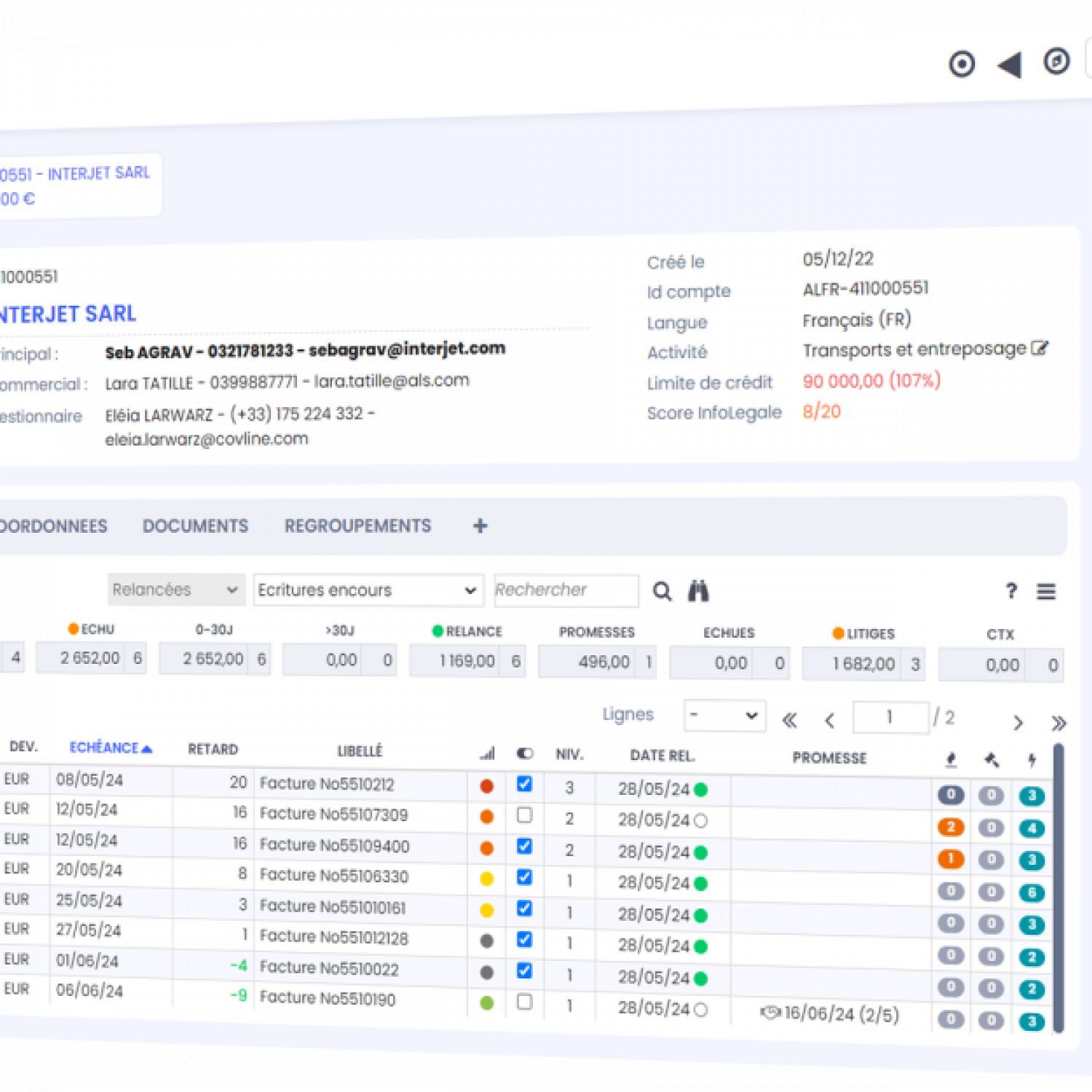Uncheck the checkbox for Facture No551012128

tap(524, 940)
